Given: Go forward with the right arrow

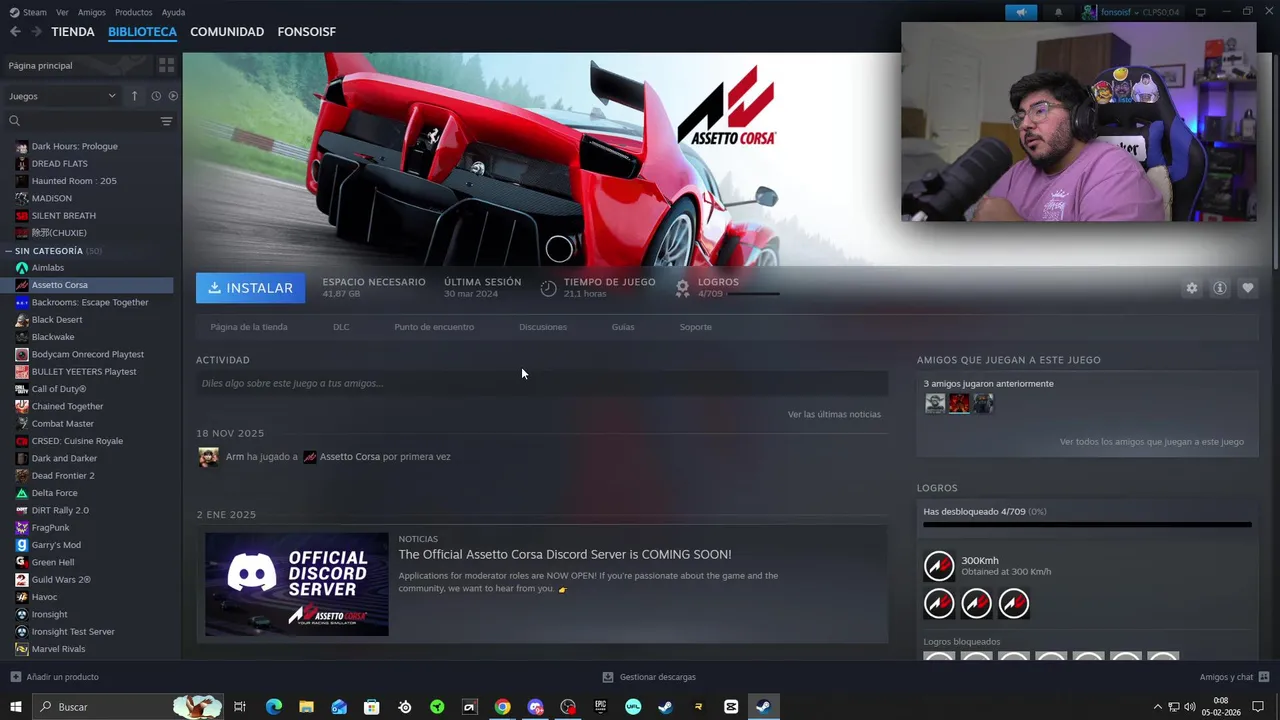Looking at the screenshot, I should (37, 32).
